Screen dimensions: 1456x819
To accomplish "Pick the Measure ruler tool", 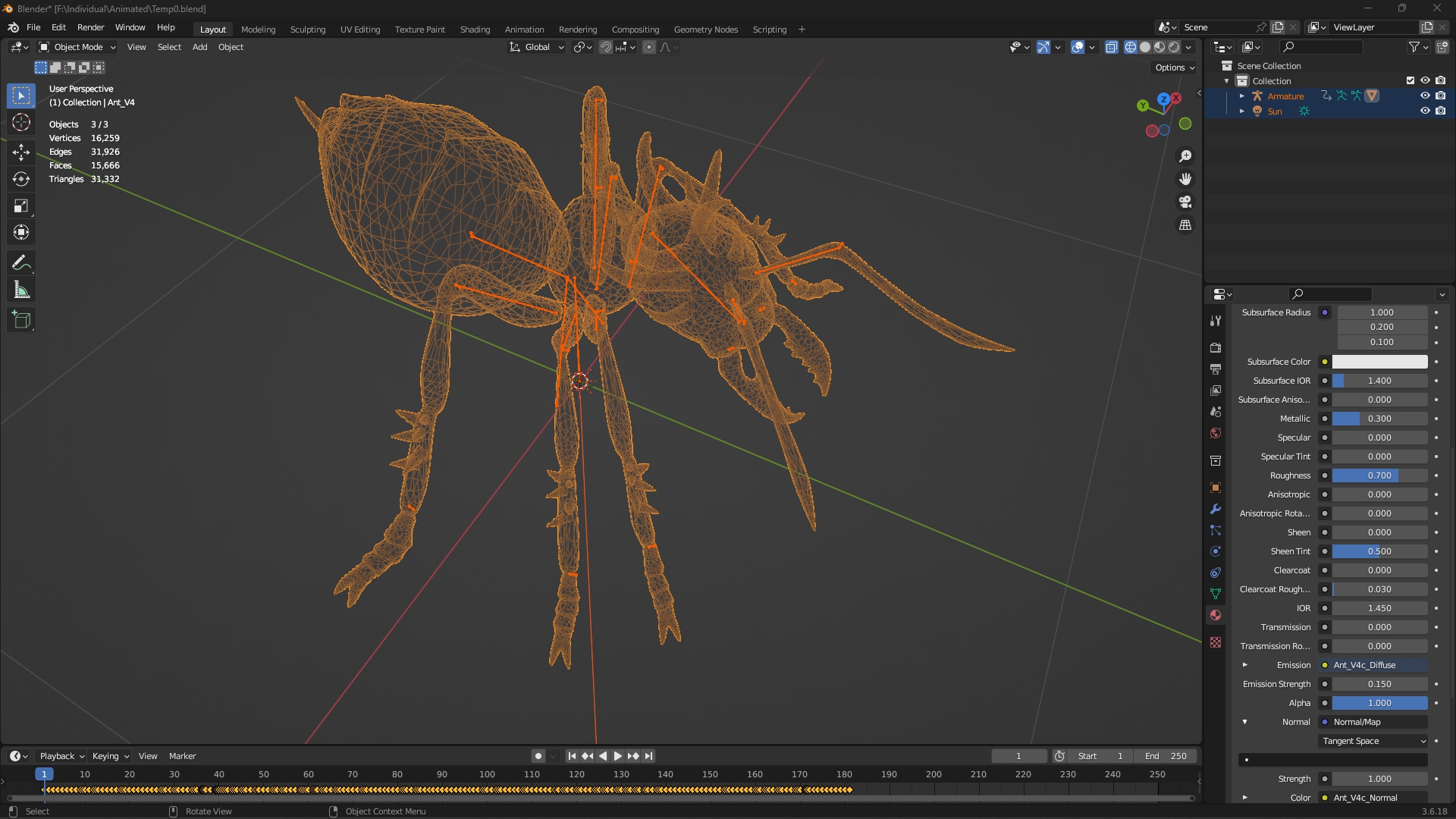I will tap(21, 290).
